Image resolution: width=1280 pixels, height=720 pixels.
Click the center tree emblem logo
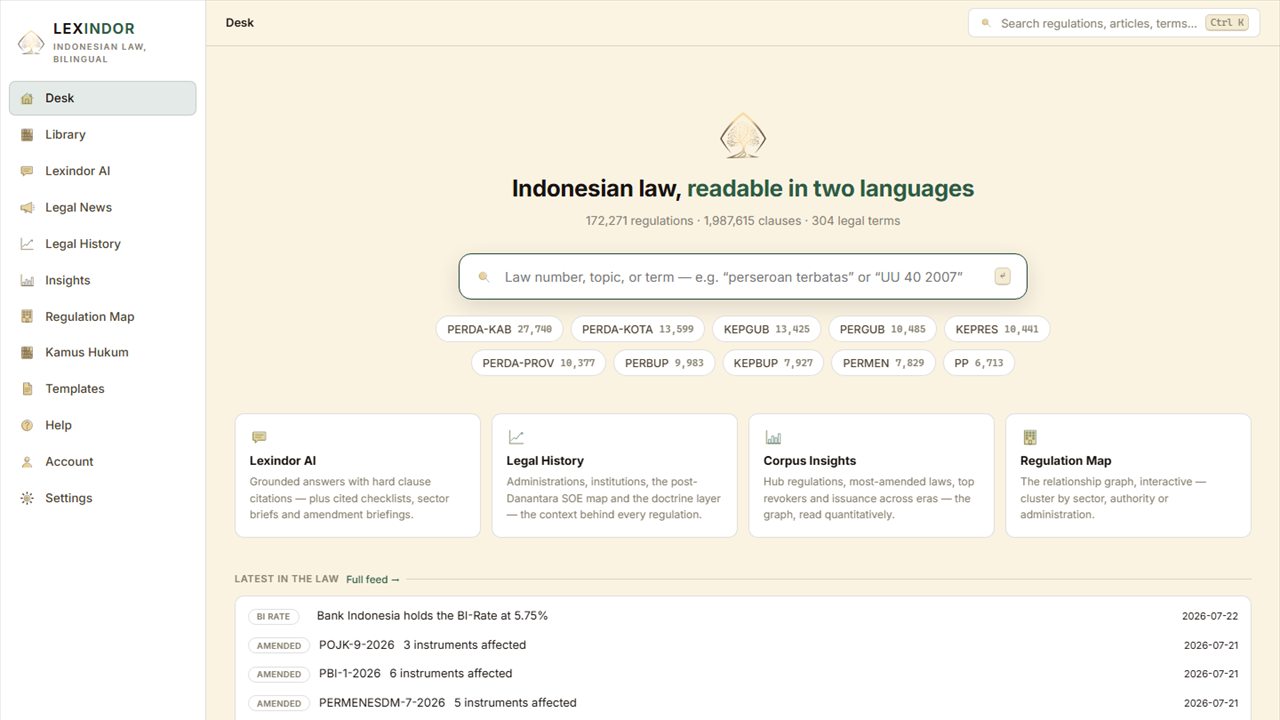point(743,135)
